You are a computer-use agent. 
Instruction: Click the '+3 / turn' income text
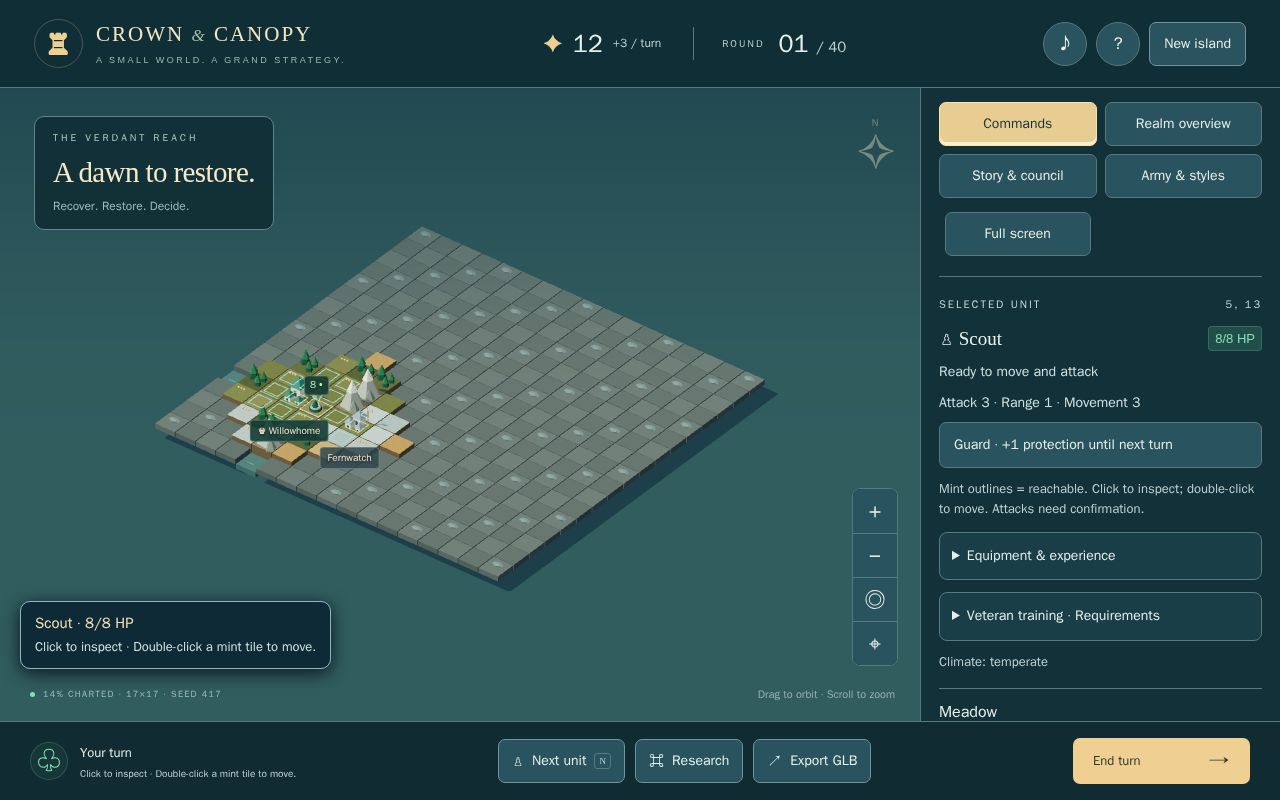pyautogui.click(x=637, y=44)
